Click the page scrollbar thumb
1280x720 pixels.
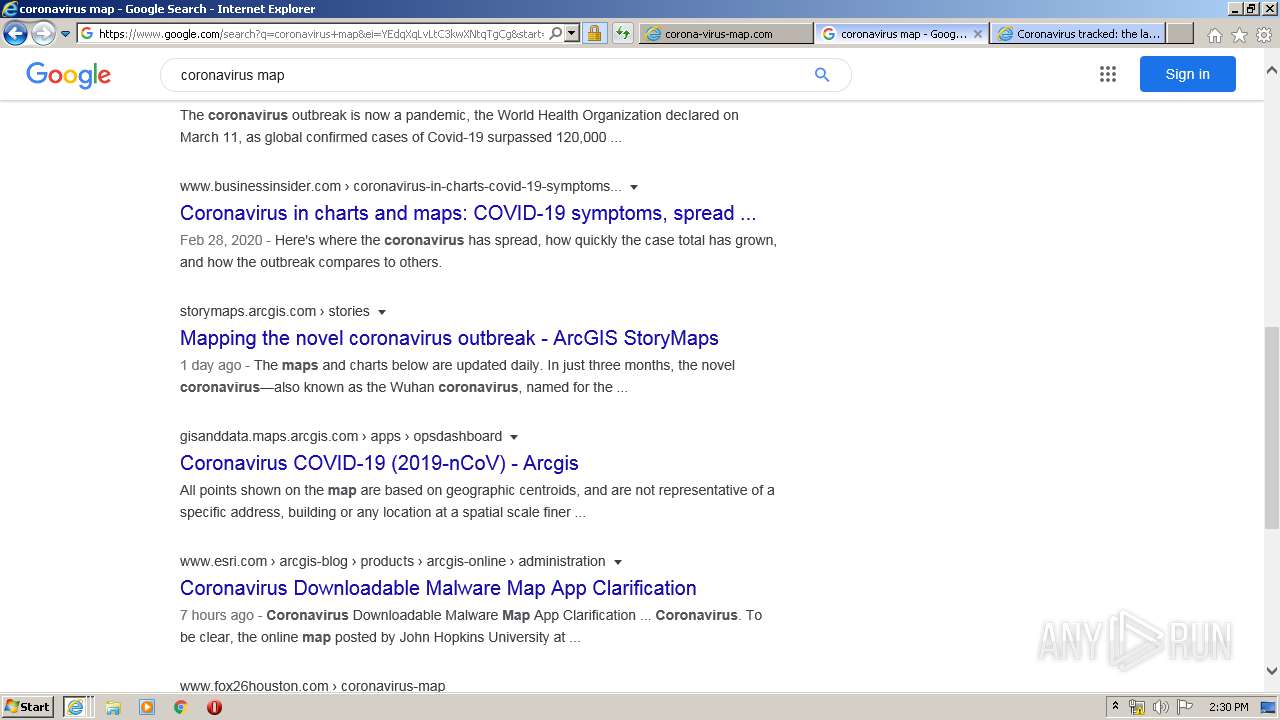[x=1272, y=427]
